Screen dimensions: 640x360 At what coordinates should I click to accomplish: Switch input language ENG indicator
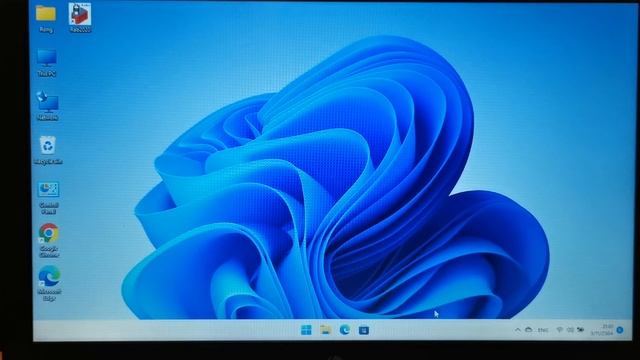tap(543, 330)
